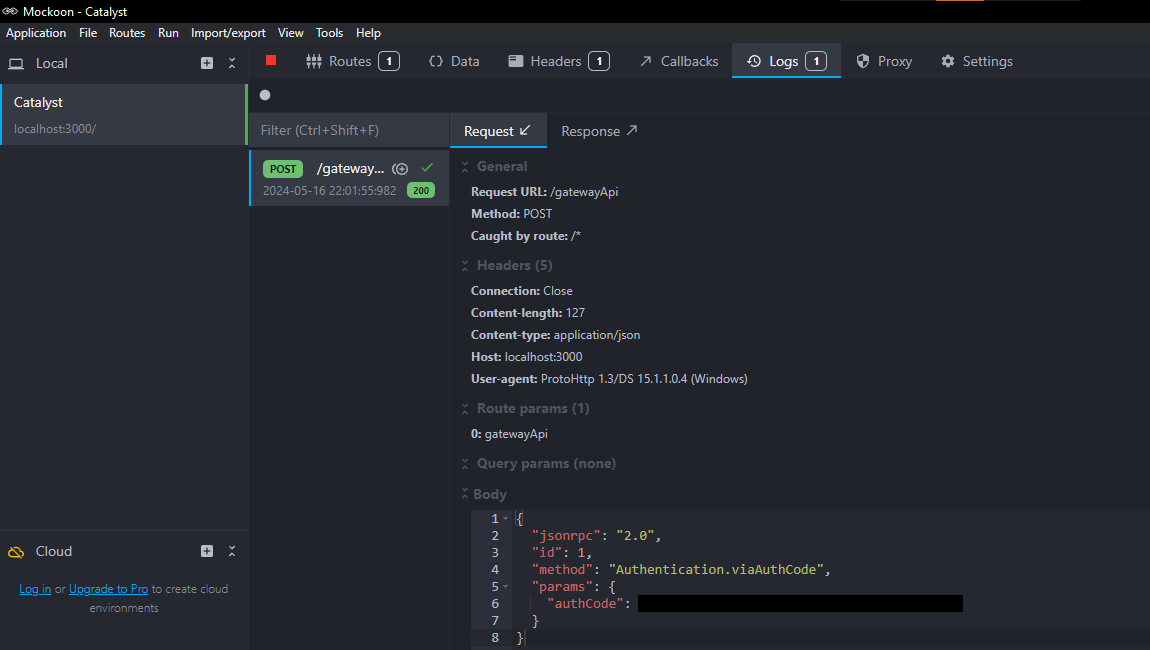The height and width of the screenshot is (650, 1150).
Task: Click the Callbacks arrow icon
Action: click(645, 61)
